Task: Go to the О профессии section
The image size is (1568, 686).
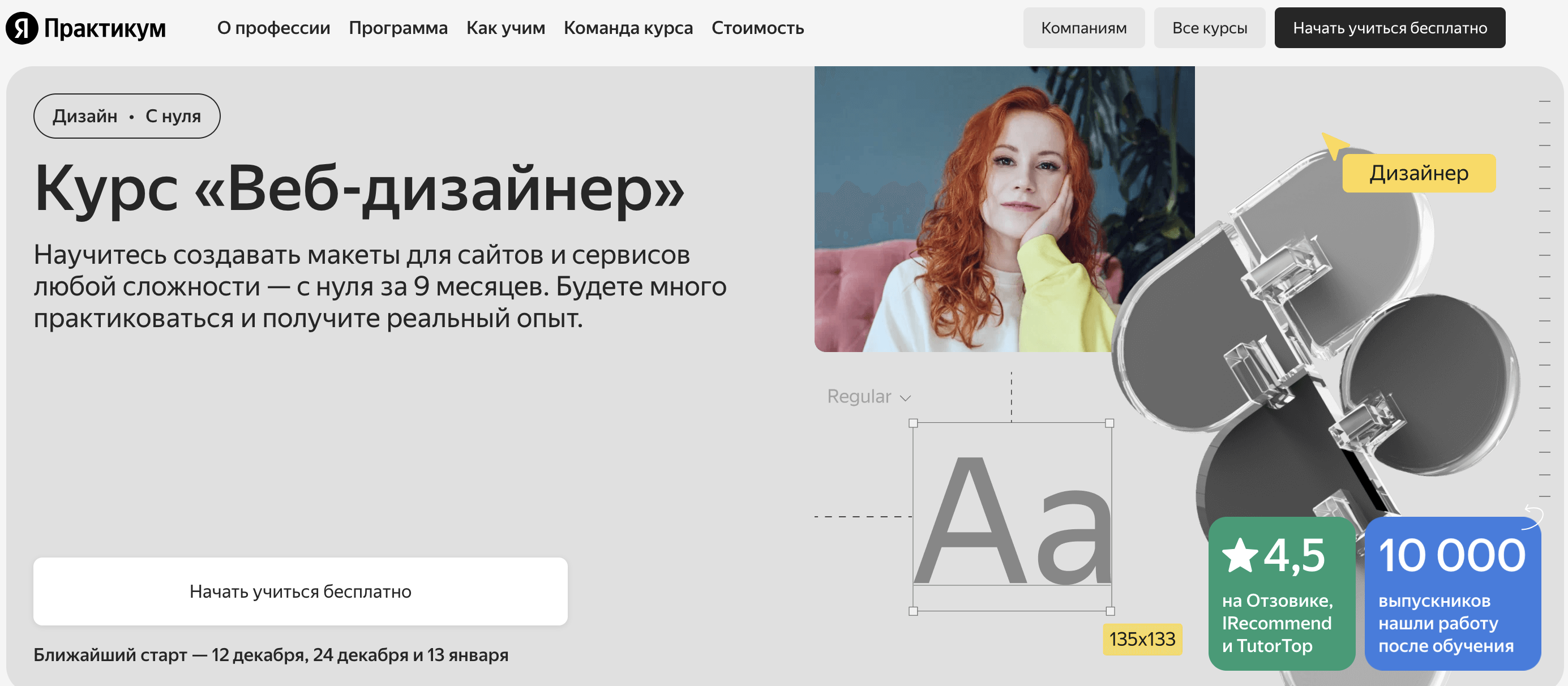Action: click(273, 28)
